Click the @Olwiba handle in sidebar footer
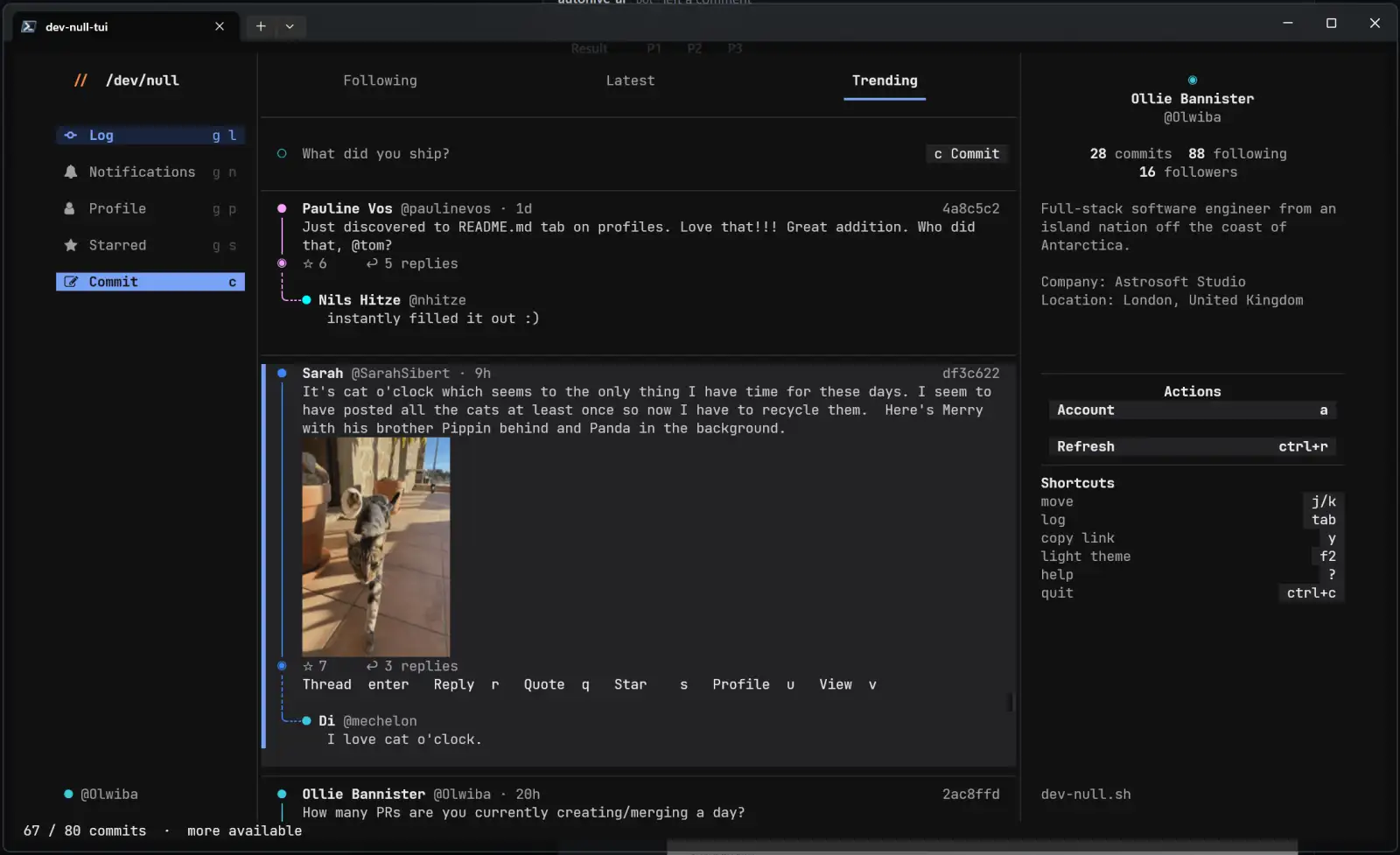Image resolution: width=1400 pixels, height=855 pixels. 108,795
